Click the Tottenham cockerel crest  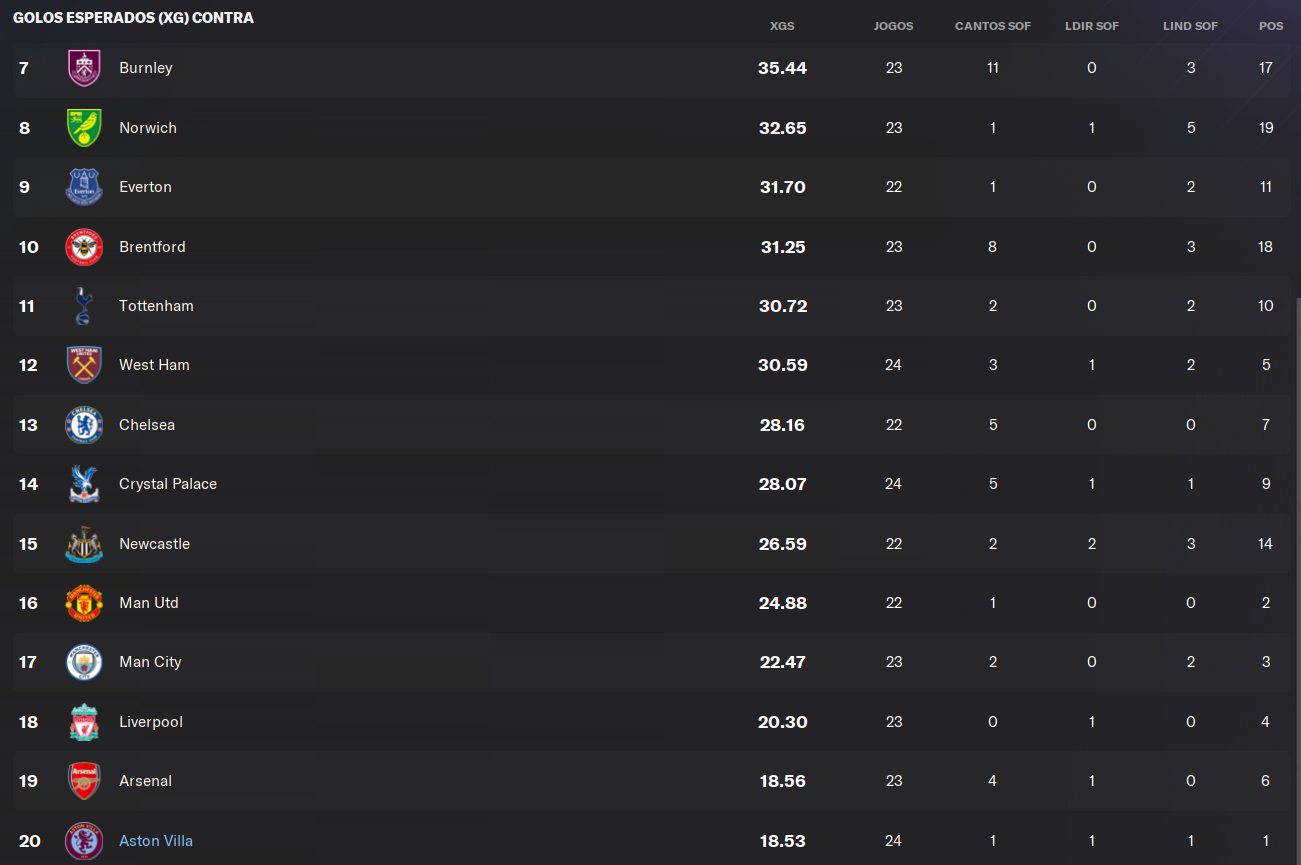pyautogui.click(x=84, y=306)
